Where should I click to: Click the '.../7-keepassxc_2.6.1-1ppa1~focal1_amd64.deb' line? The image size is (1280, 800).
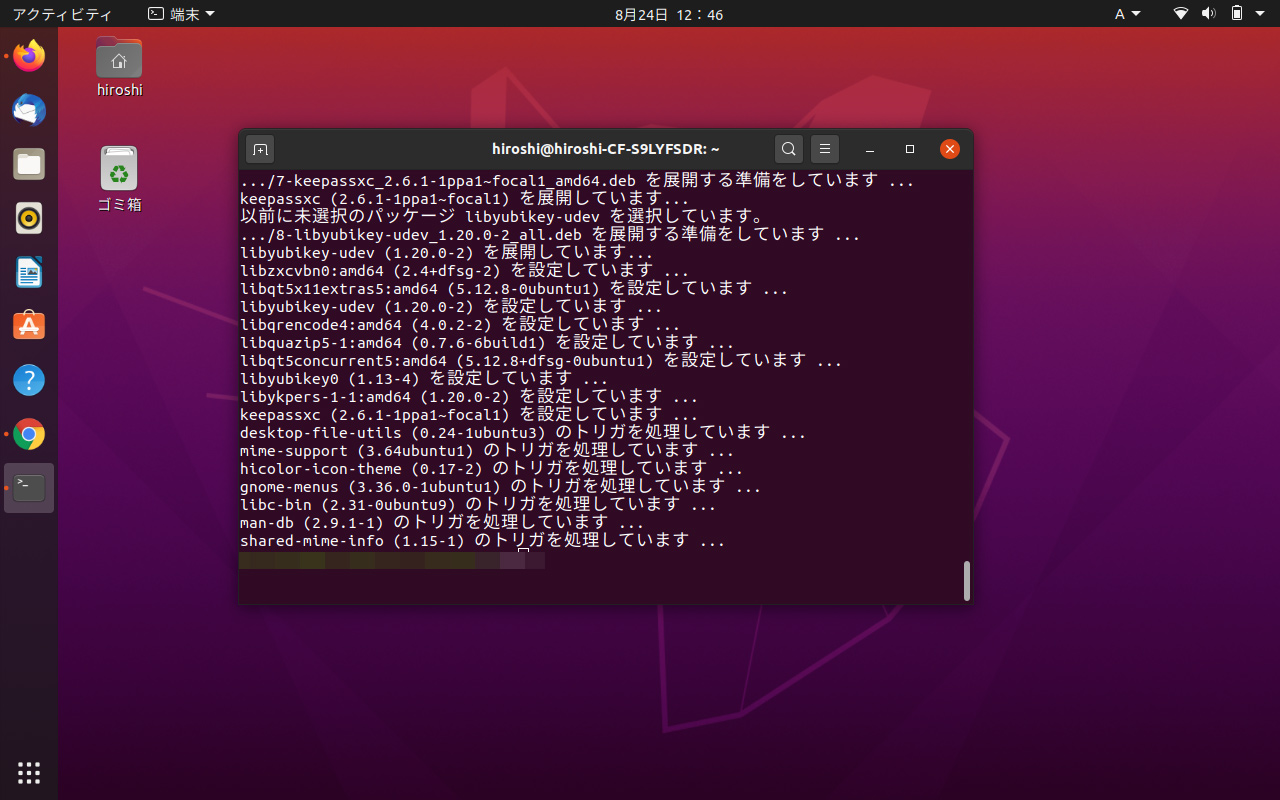[x=577, y=180]
